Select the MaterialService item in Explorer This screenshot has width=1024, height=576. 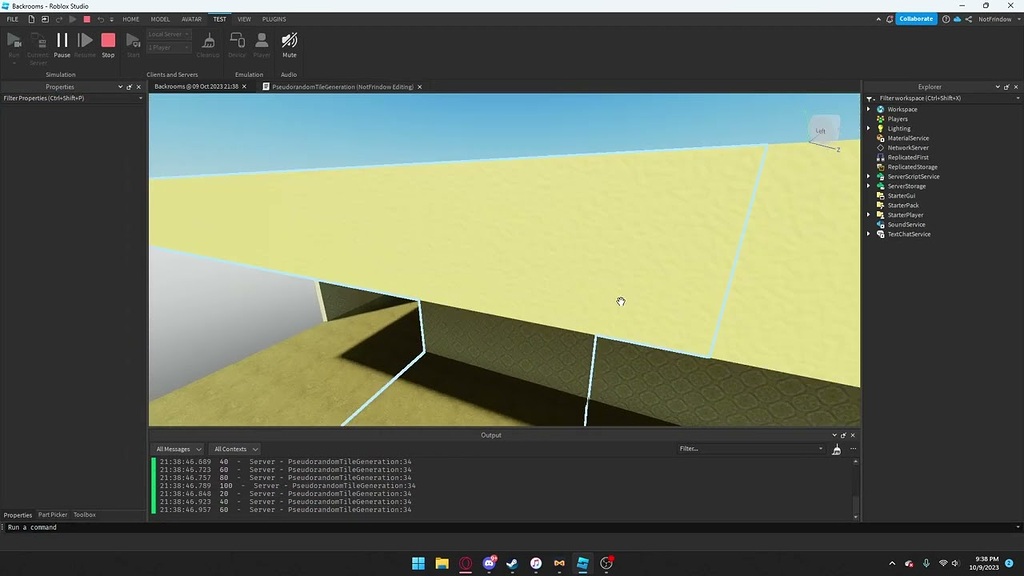click(x=907, y=137)
